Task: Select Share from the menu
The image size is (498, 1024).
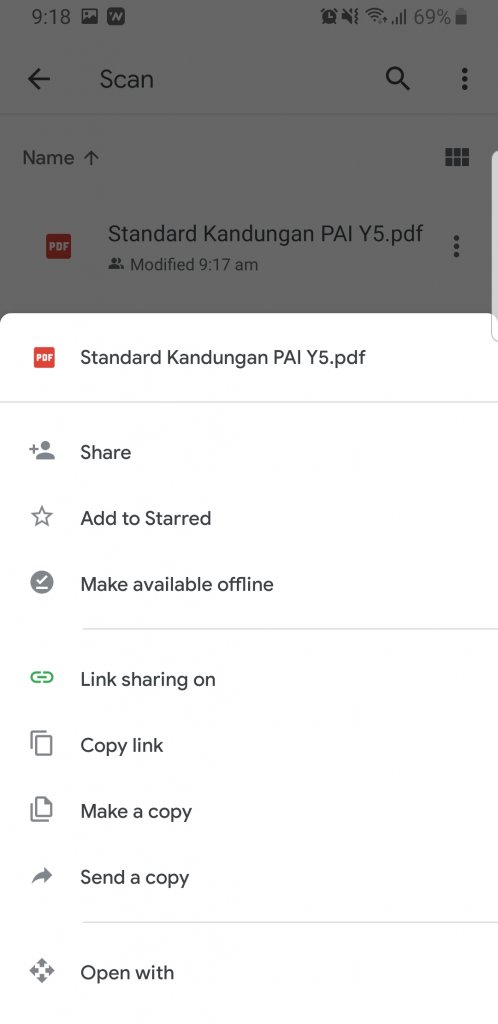Action: [x=249, y=452]
